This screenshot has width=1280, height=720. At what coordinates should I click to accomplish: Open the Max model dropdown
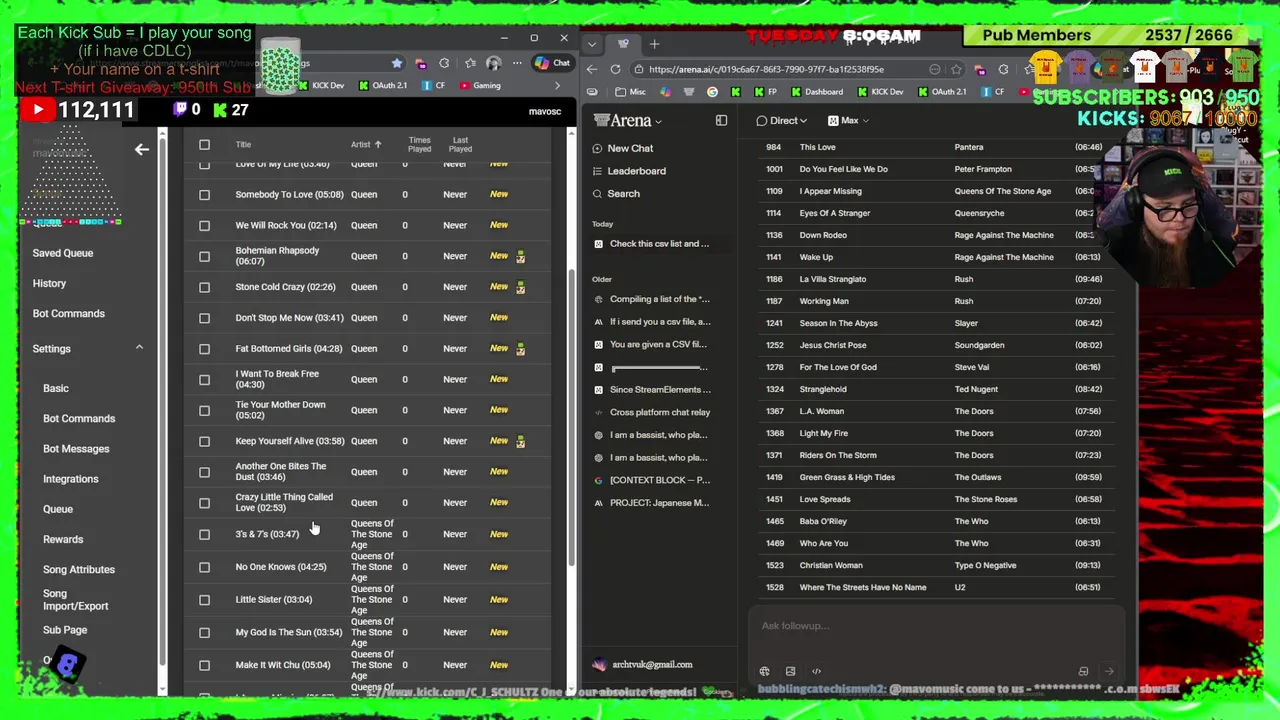(849, 121)
